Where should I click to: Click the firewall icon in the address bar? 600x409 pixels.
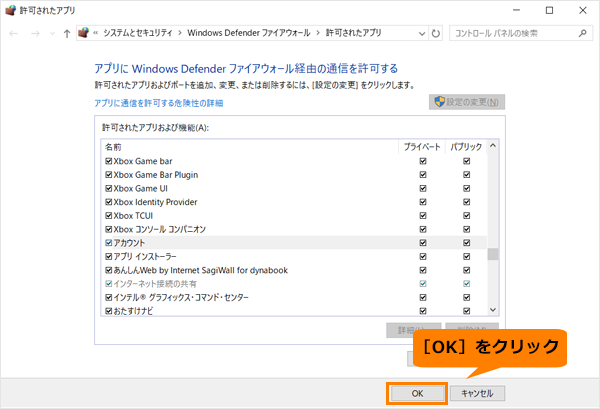83,33
